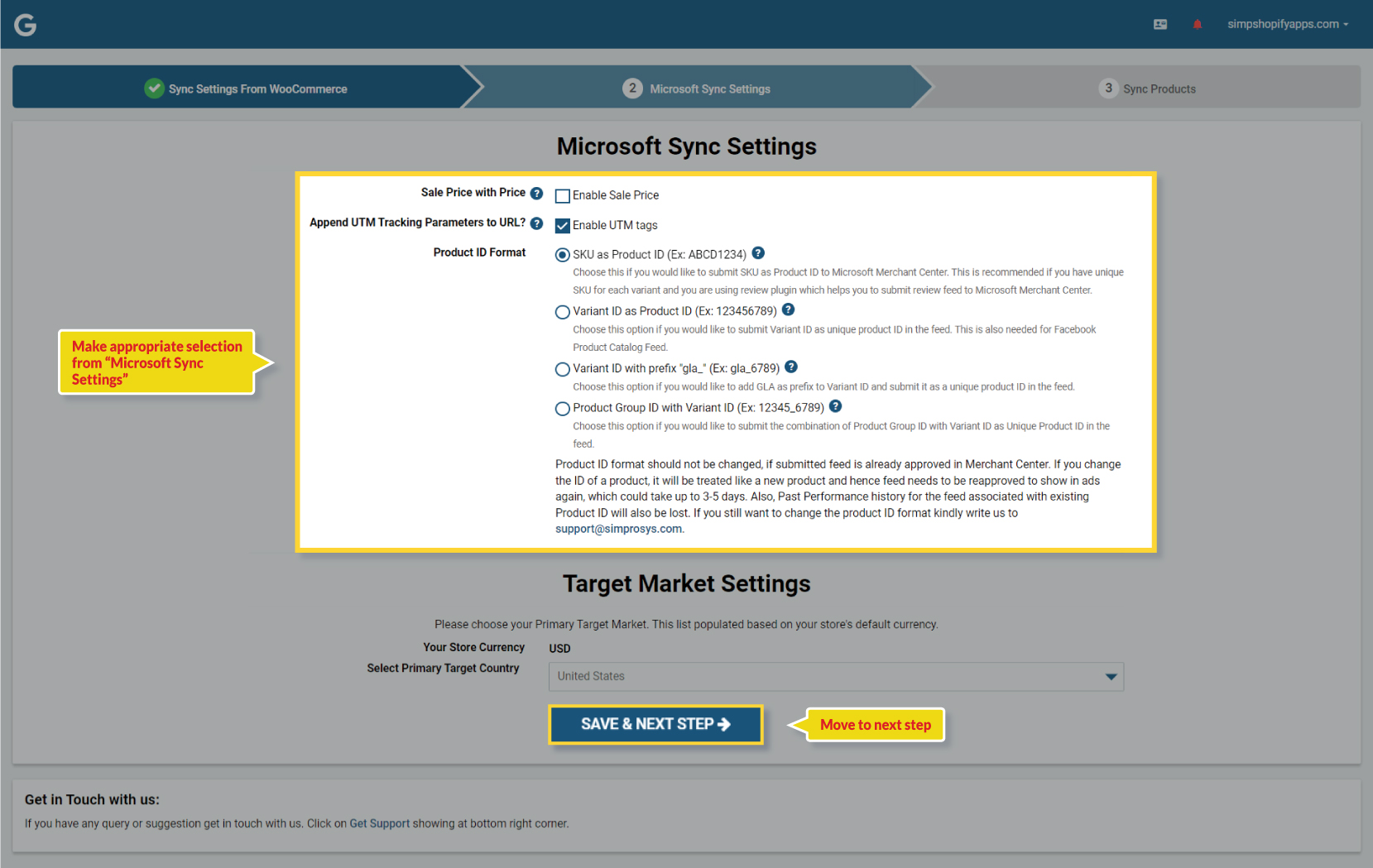Click the G logo in the header
The height and width of the screenshot is (868, 1373).
point(26,25)
